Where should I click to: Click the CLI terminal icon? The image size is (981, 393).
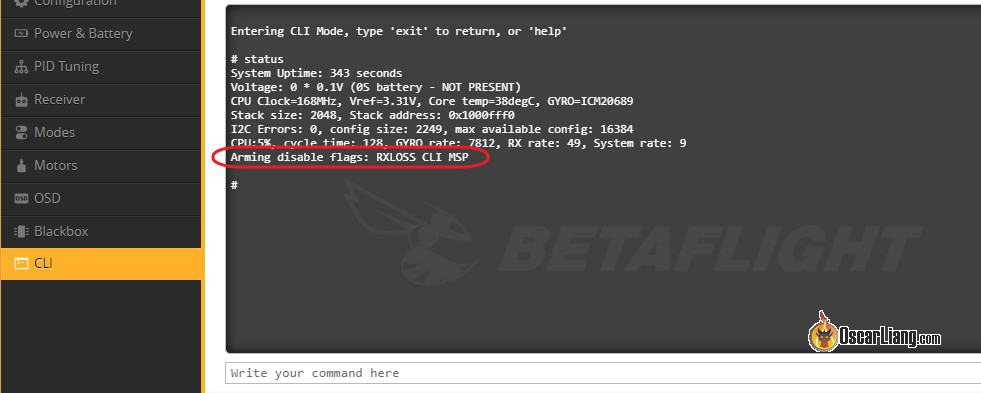(x=21, y=264)
